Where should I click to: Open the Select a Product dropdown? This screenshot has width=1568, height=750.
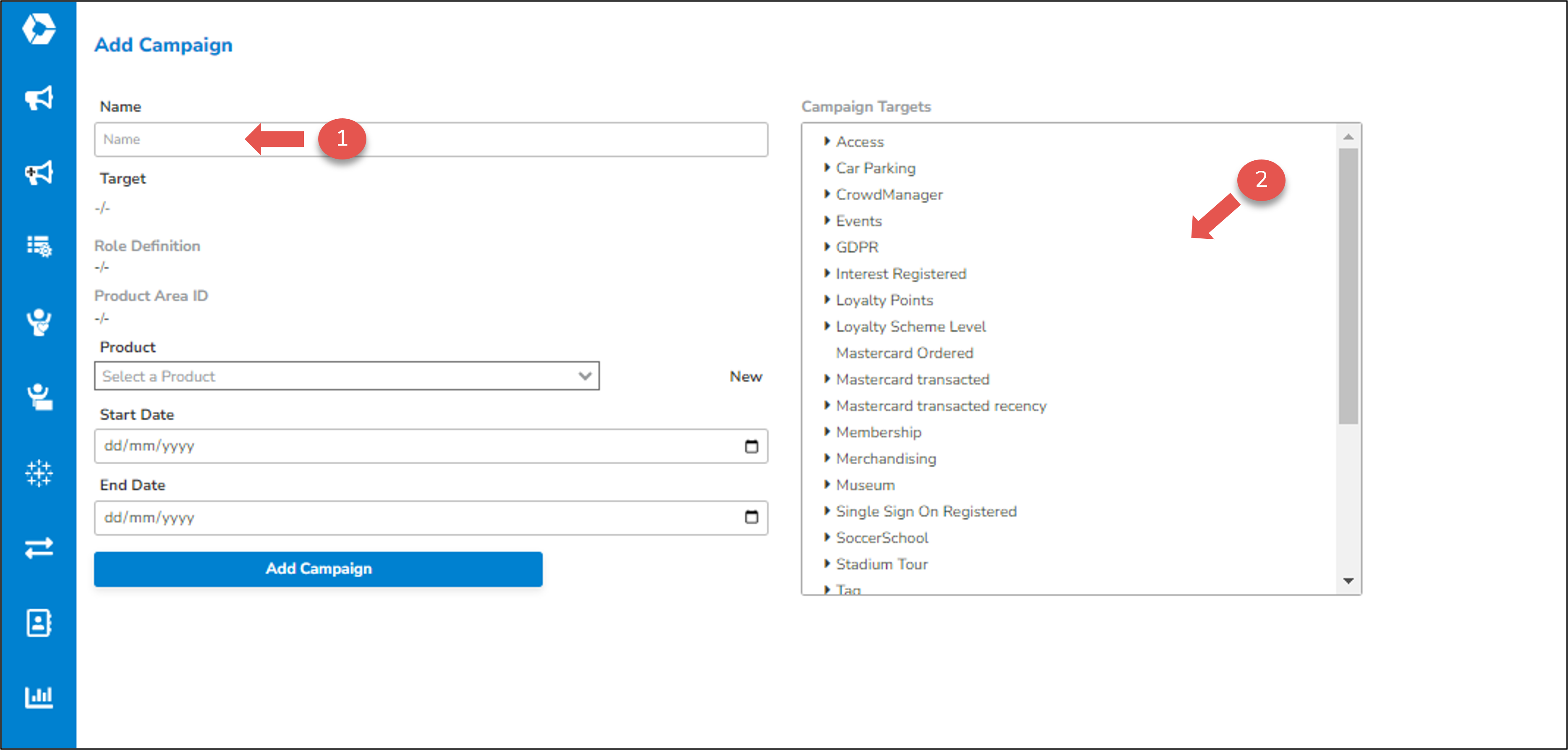[x=346, y=376]
